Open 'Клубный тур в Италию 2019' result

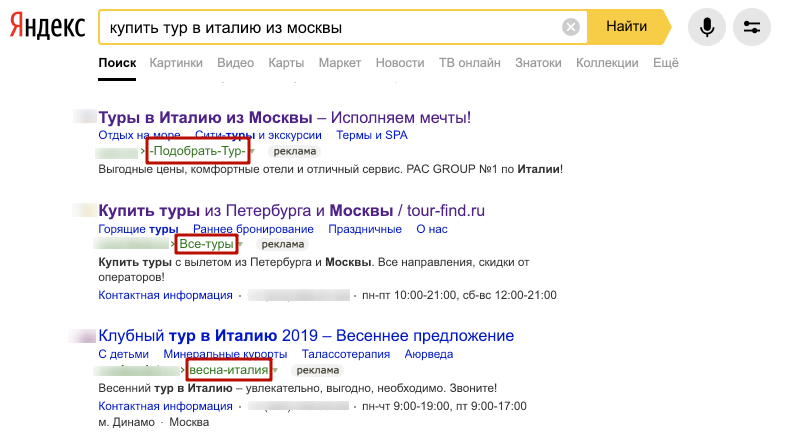[x=306, y=336]
